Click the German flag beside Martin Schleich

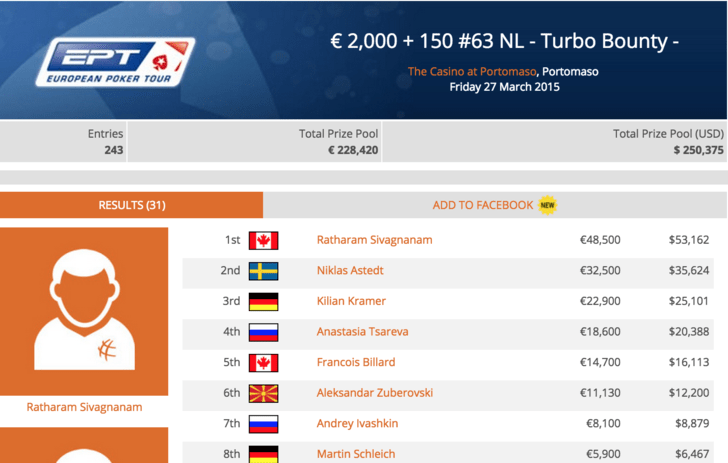pyautogui.click(x=263, y=454)
